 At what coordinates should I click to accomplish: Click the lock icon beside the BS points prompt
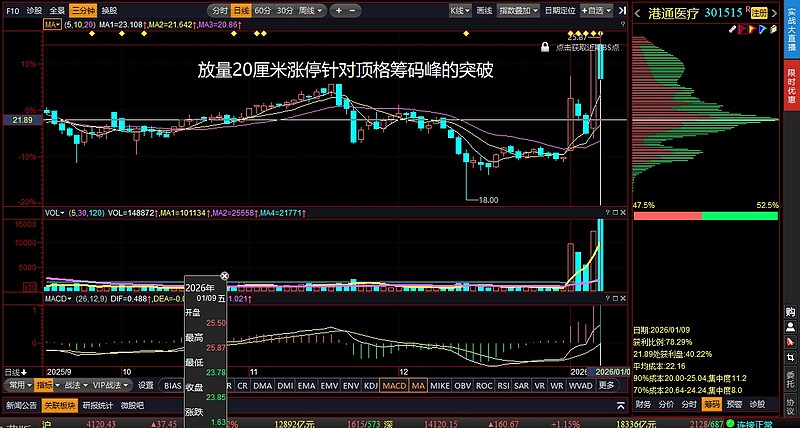pos(545,47)
